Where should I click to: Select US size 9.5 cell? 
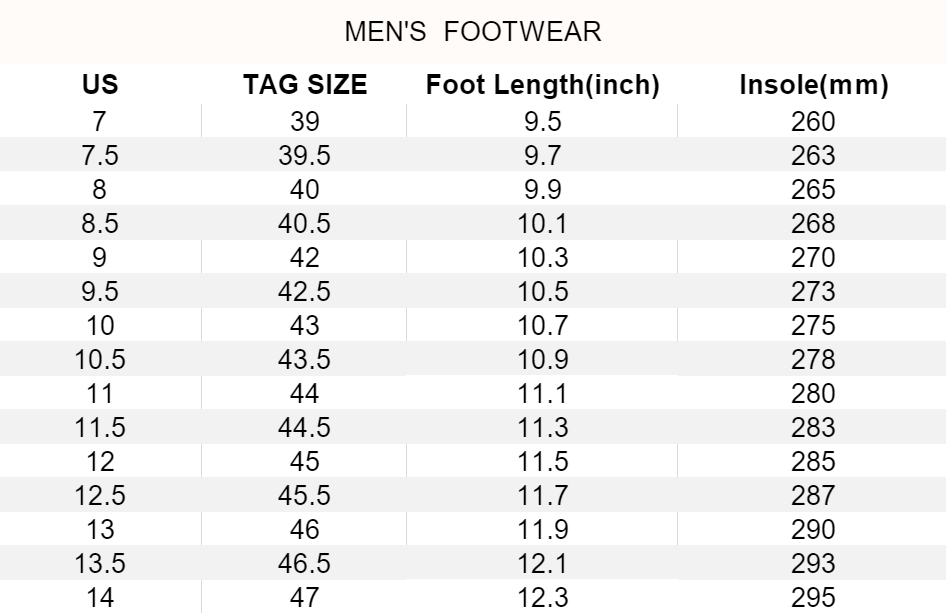(x=100, y=291)
